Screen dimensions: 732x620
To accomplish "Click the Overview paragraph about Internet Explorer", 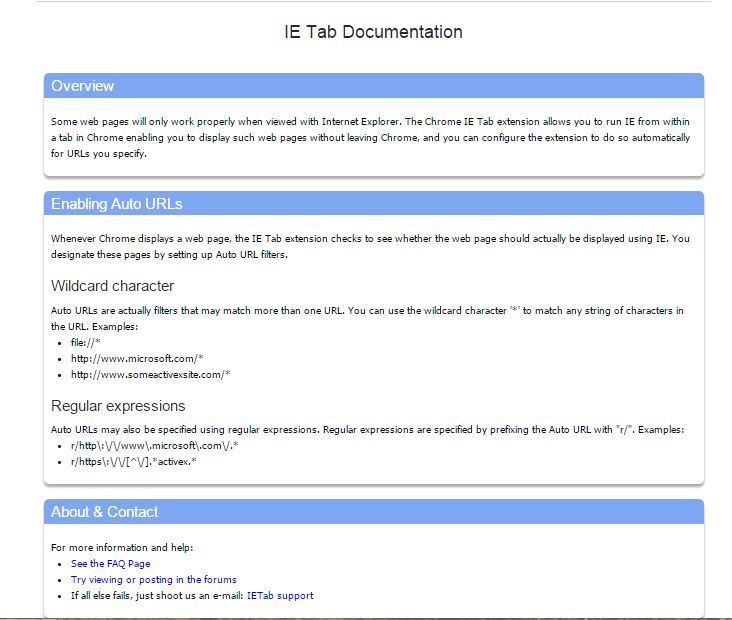I will 370,138.
